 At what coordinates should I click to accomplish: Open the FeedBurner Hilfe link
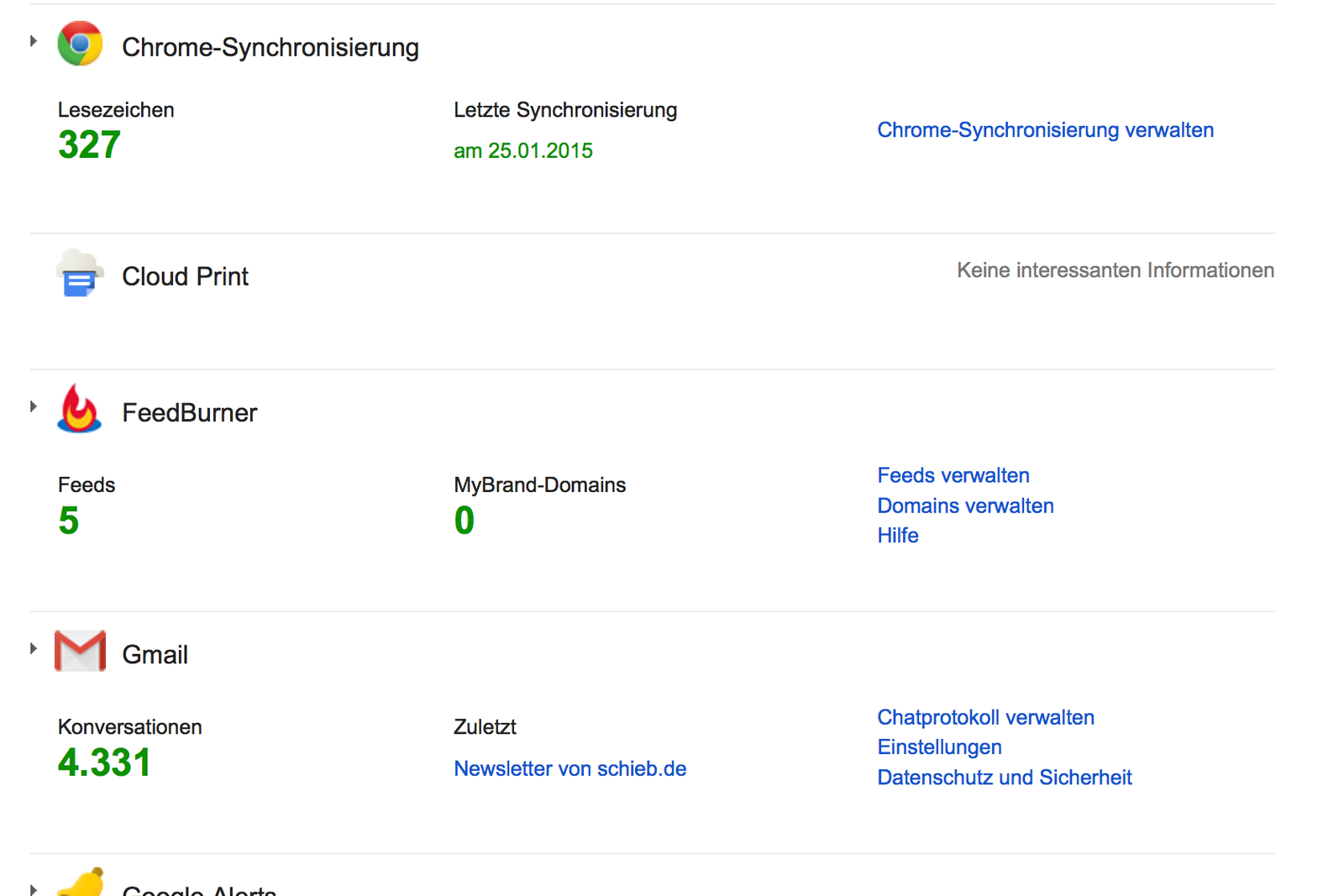click(897, 535)
